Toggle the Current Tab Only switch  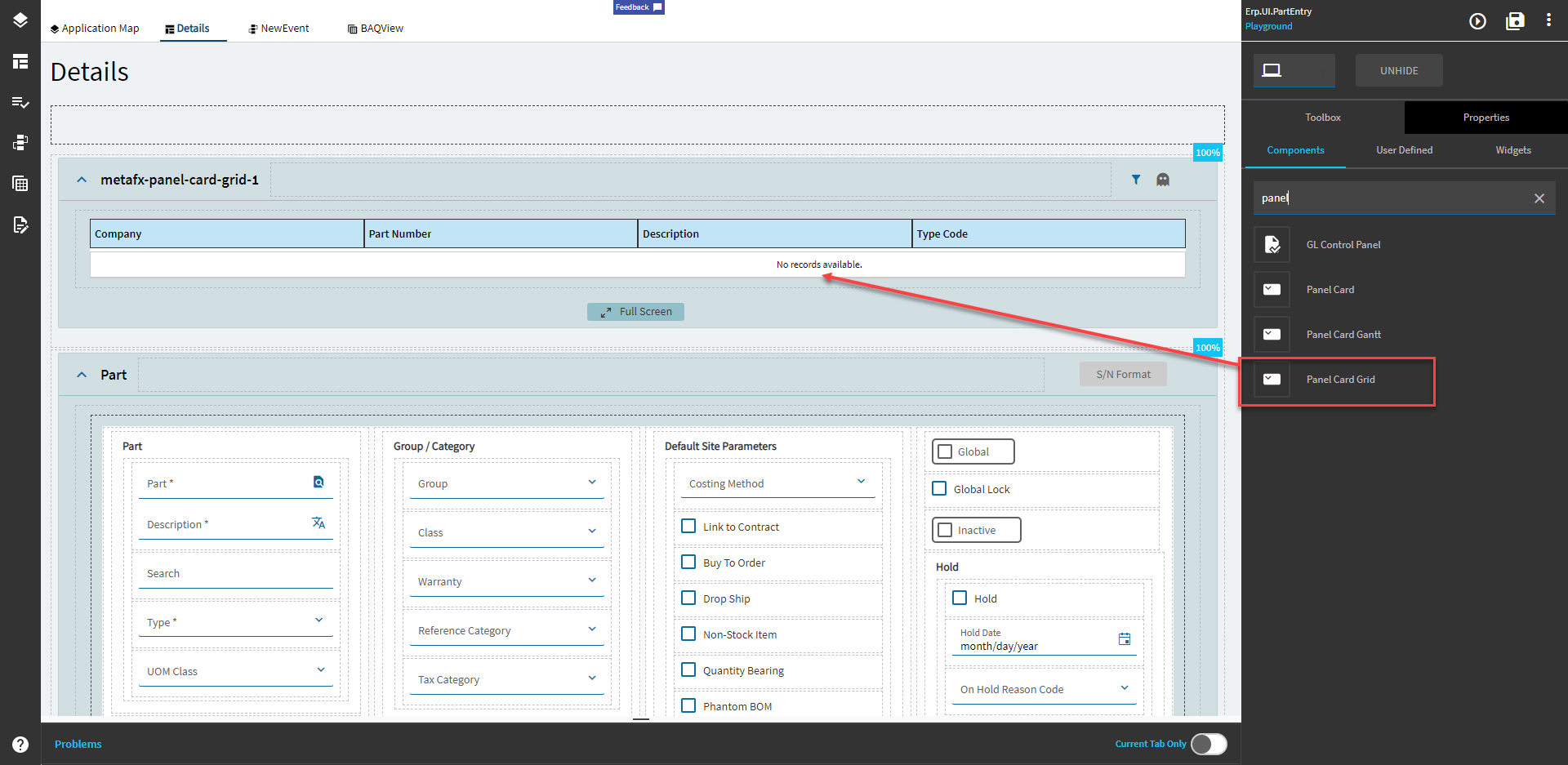pos(1209,744)
